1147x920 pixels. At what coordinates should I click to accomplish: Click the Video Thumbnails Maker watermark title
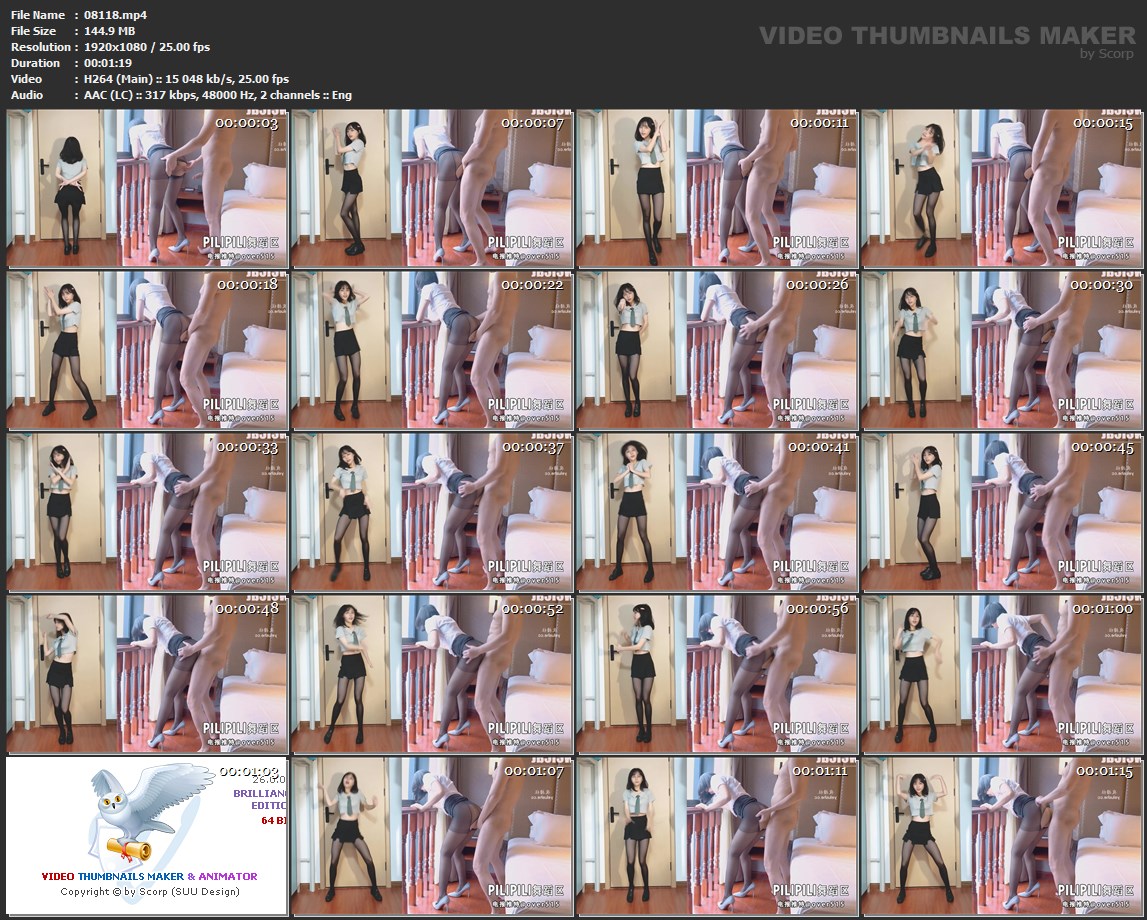(x=946, y=35)
